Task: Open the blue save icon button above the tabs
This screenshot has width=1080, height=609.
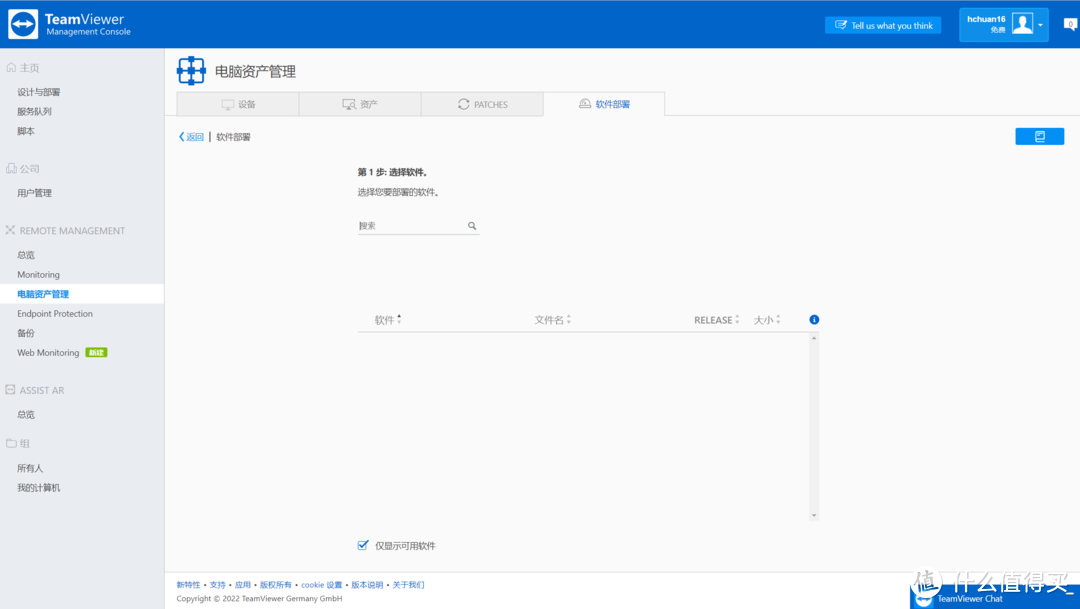Action: pos(1039,135)
